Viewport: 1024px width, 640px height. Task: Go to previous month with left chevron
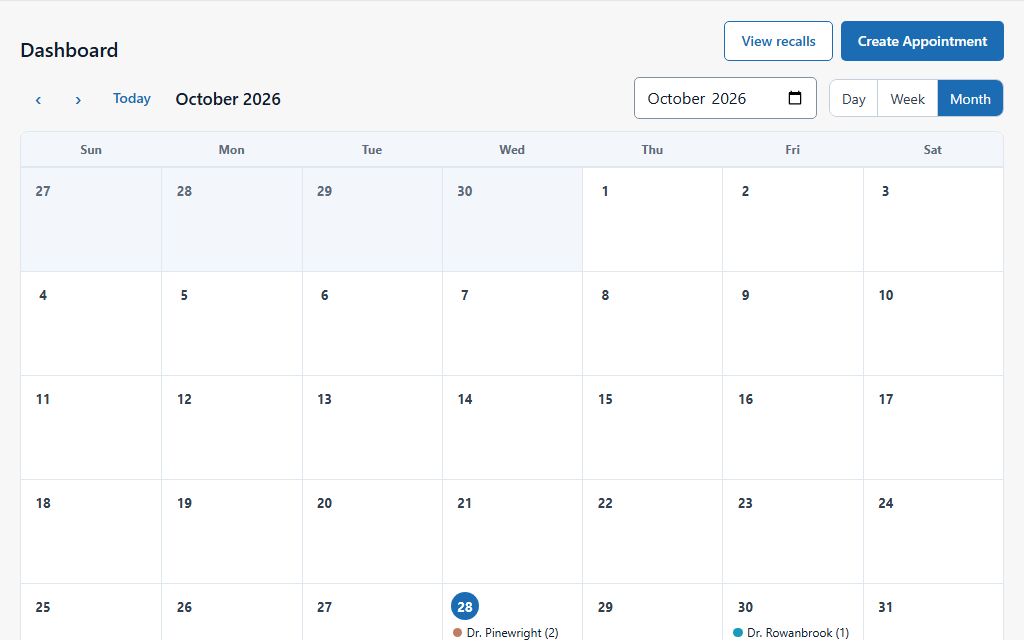point(39,100)
